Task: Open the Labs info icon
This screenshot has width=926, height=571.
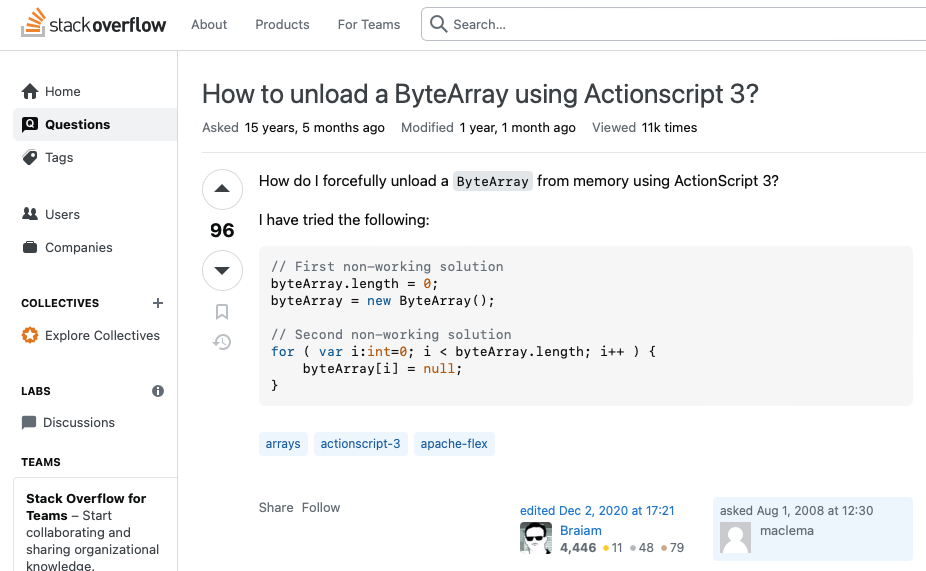Action: (x=158, y=391)
